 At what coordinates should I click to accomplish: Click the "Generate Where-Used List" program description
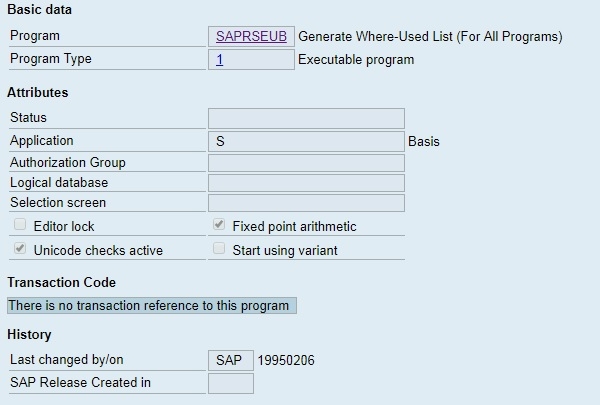(x=430, y=36)
